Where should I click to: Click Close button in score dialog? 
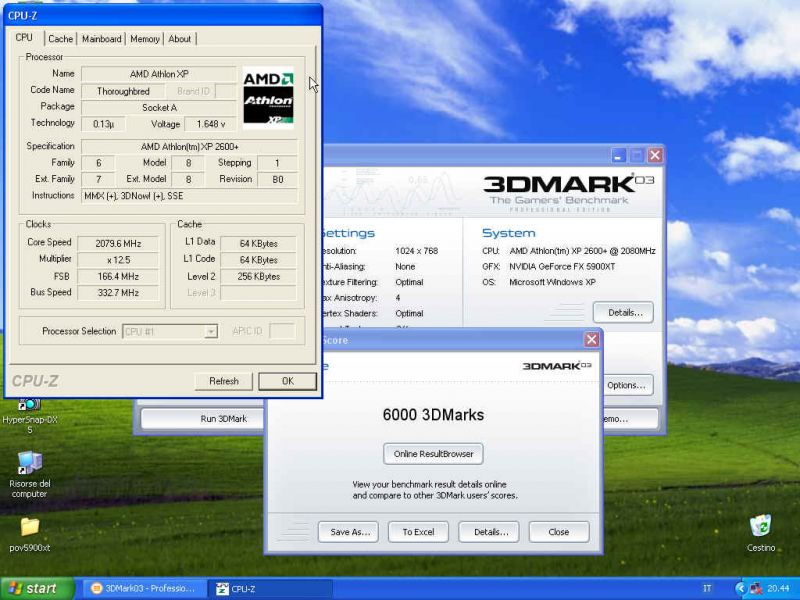[x=559, y=532]
